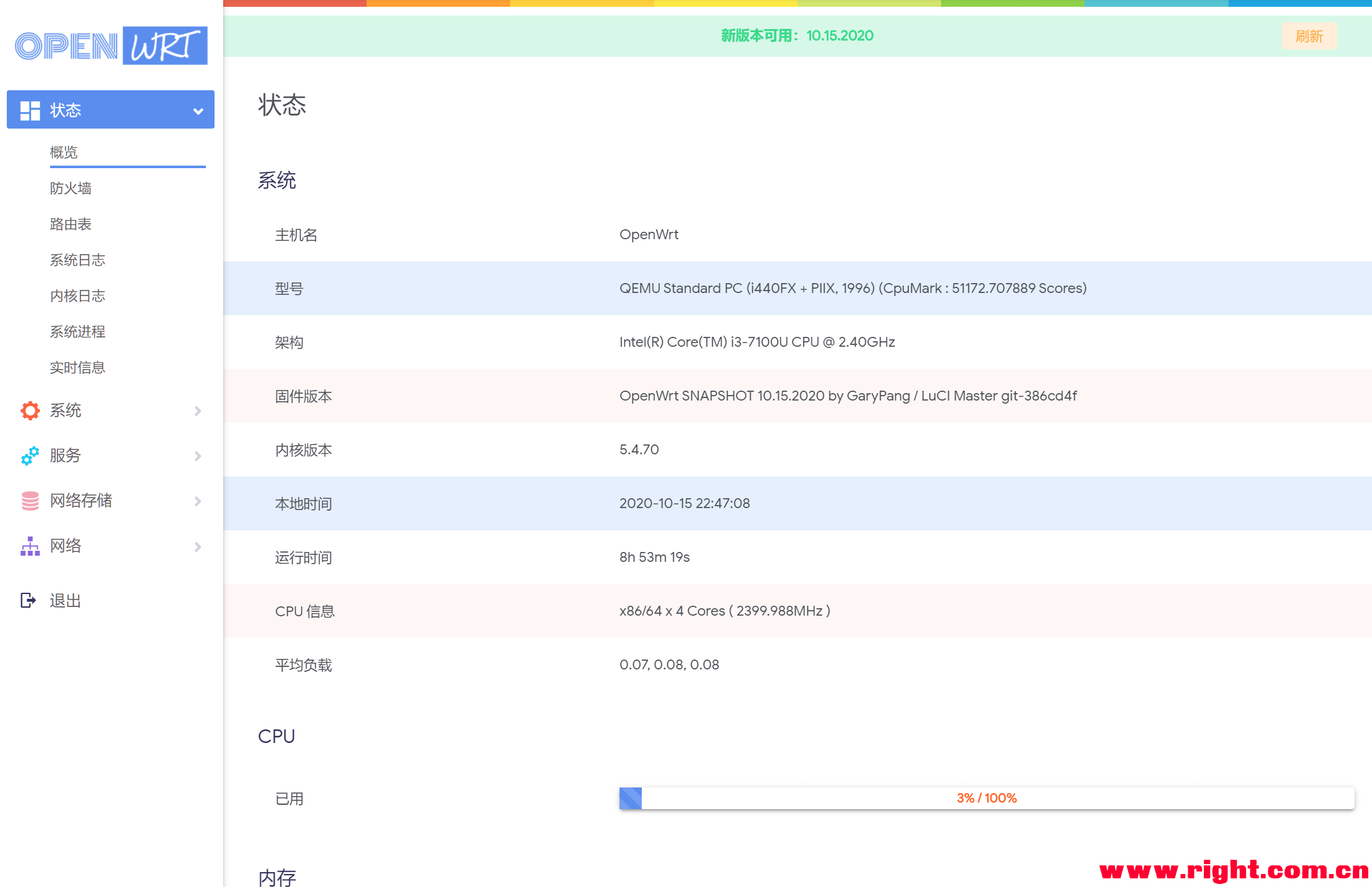Click the kernel version 5.4.70
Image resolution: width=1372 pixels, height=887 pixels.
(639, 450)
